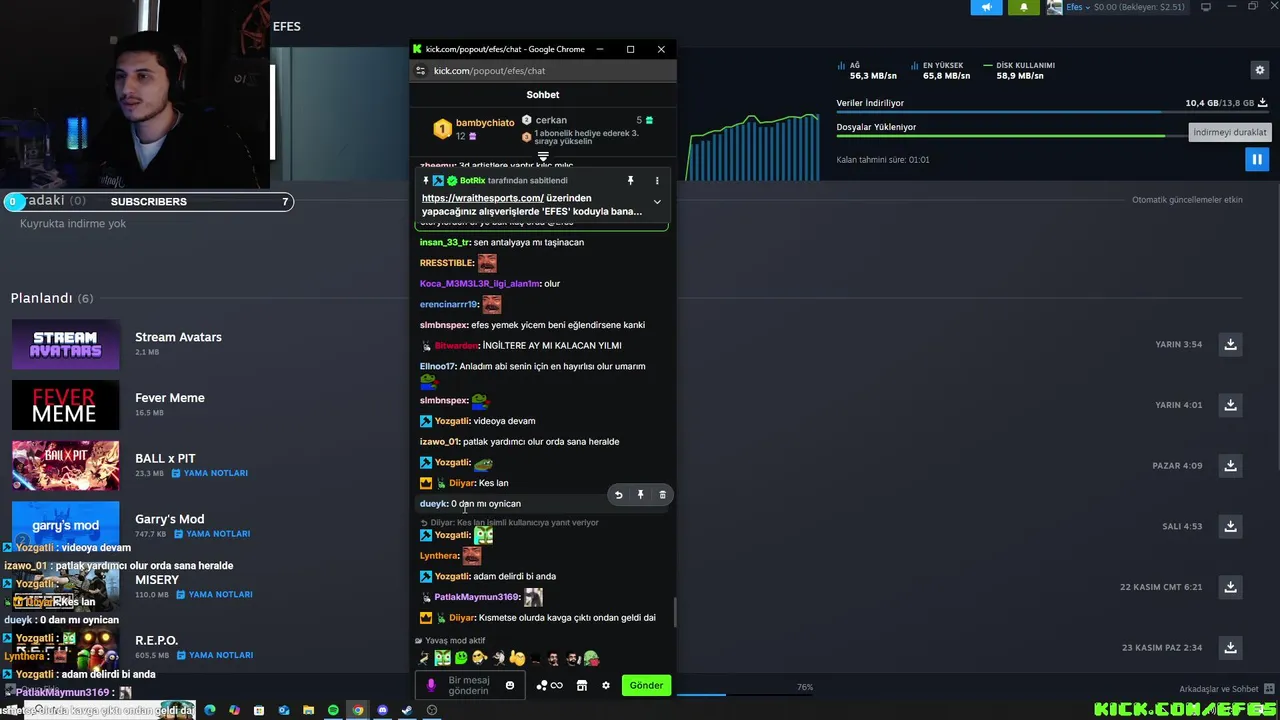The height and width of the screenshot is (720, 1280).
Task: Open Fever Meme thumbnail
Action: click(65, 405)
